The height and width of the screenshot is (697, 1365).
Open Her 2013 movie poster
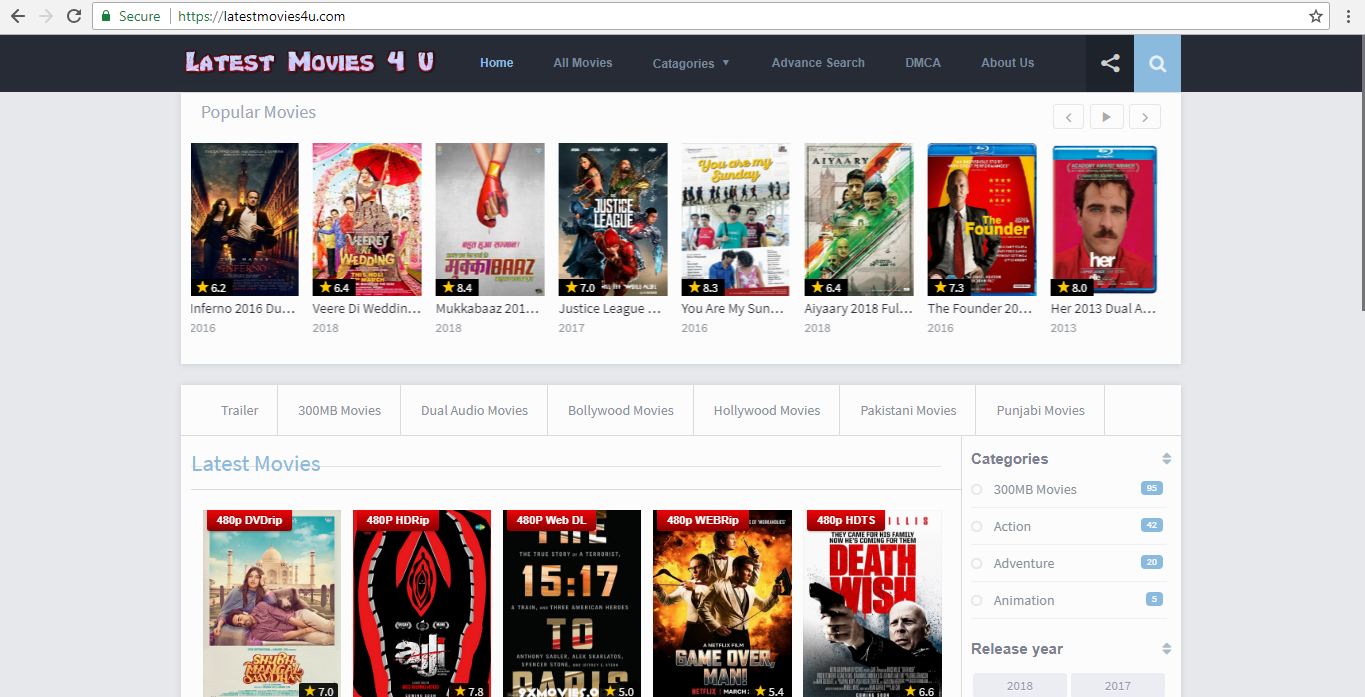(1105, 219)
